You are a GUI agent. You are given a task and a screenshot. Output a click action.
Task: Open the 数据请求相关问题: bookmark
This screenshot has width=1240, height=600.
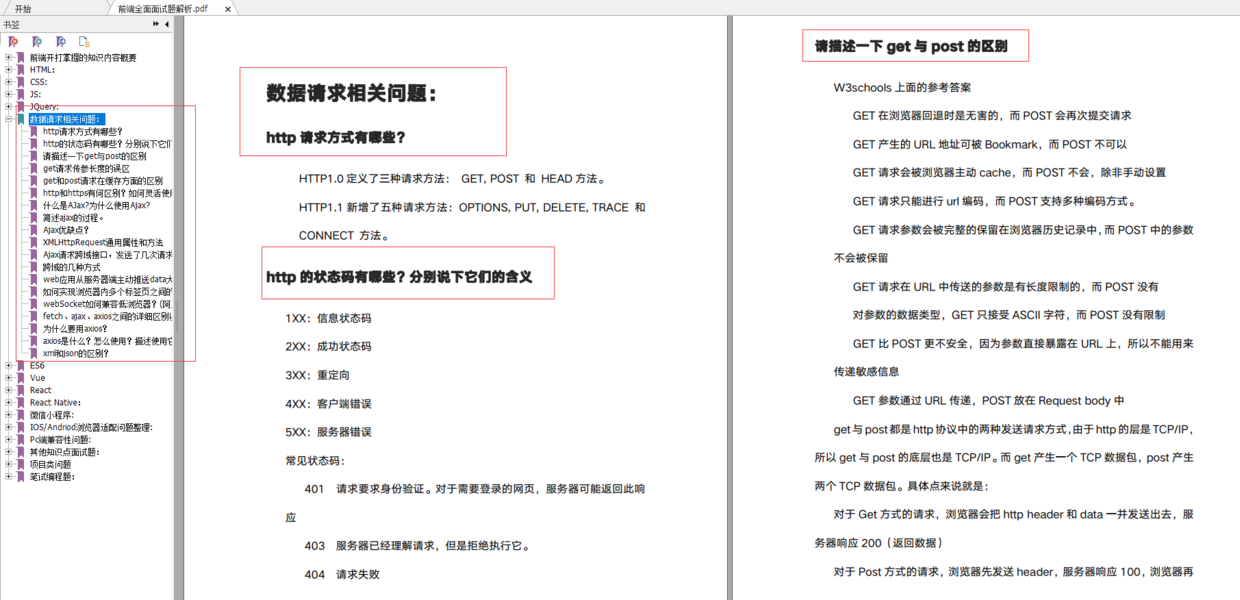point(65,119)
